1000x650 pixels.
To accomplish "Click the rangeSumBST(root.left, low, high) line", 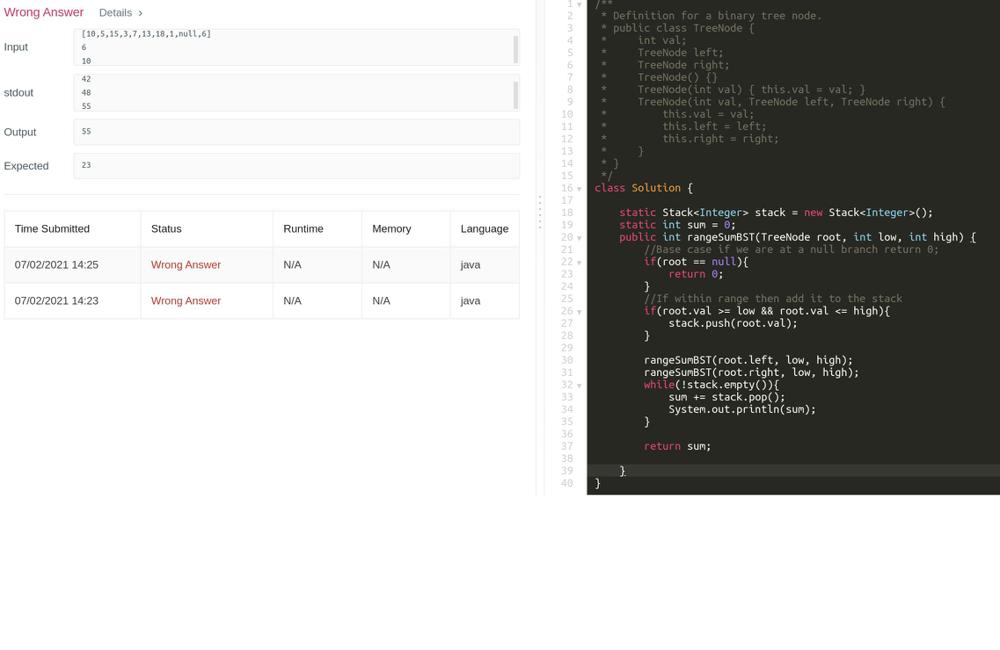I will (747, 360).
